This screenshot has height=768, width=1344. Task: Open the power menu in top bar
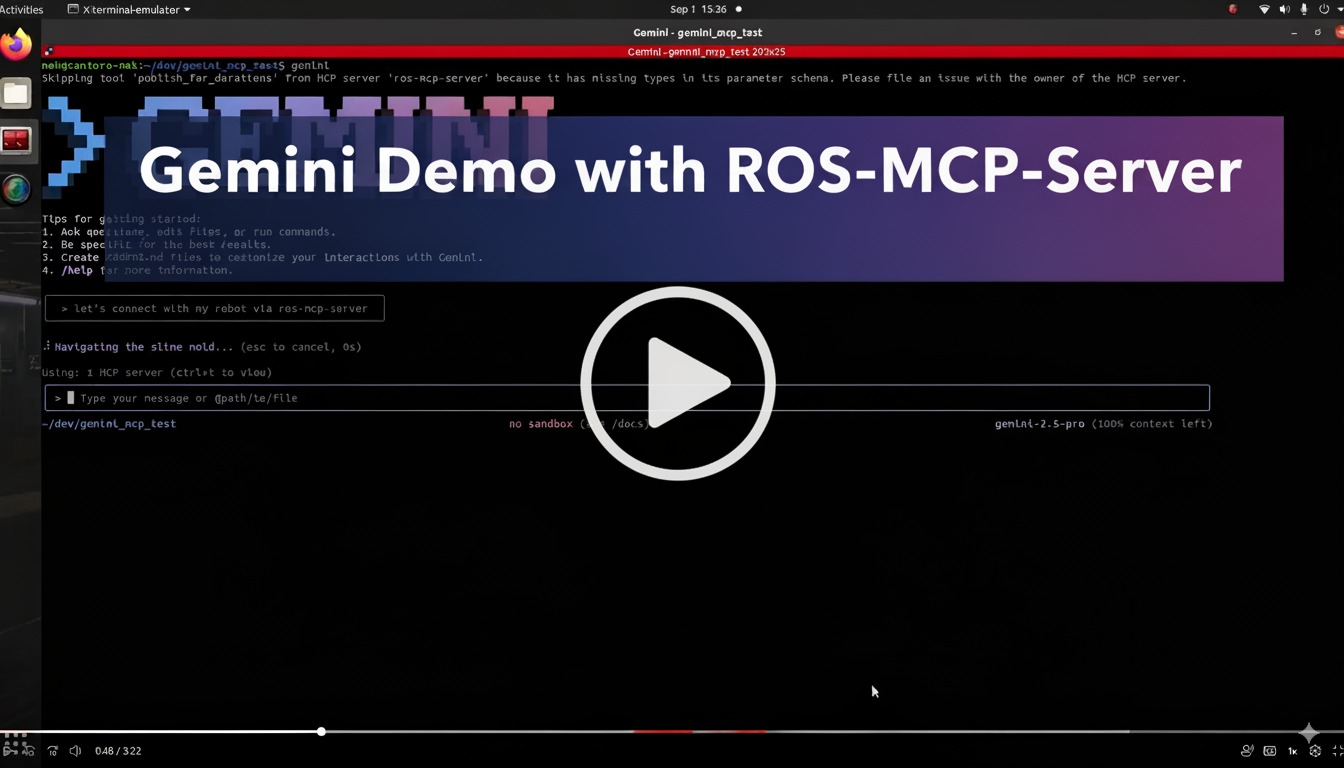tap(1324, 9)
